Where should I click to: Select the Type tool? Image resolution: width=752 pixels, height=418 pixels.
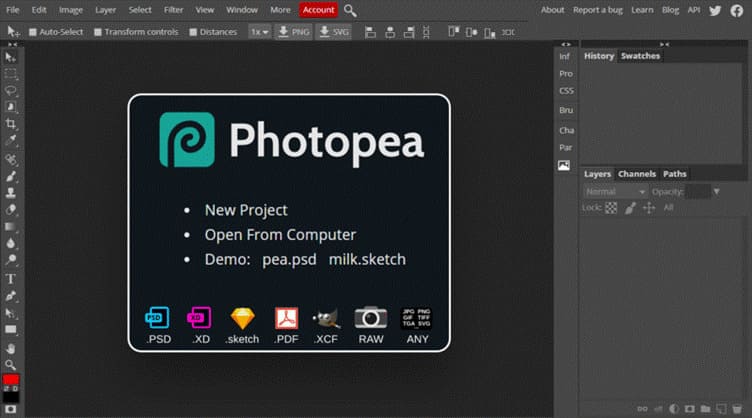[11, 278]
